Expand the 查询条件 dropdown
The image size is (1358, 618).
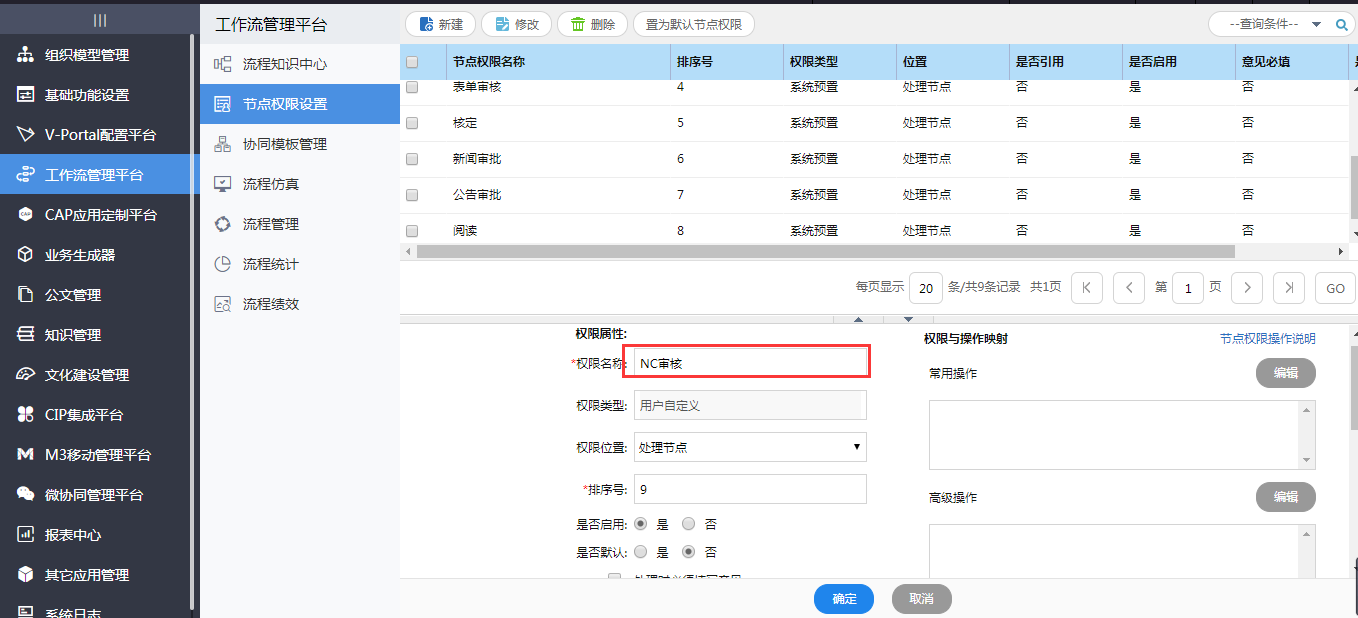pyautogui.click(x=1316, y=24)
